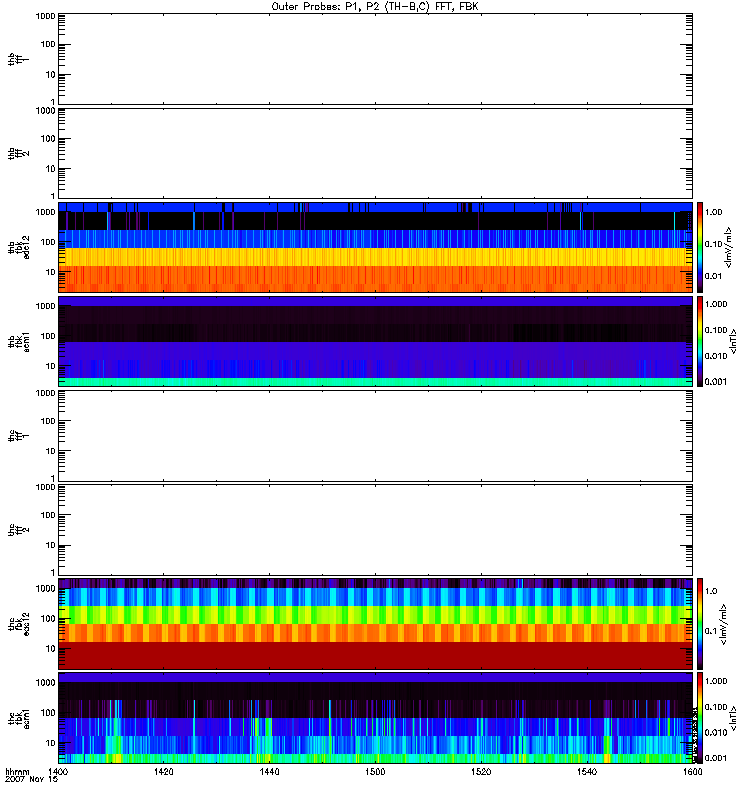
Task: Click the 'thb fff 1' y-axis title
Action: [x=18, y=59]
